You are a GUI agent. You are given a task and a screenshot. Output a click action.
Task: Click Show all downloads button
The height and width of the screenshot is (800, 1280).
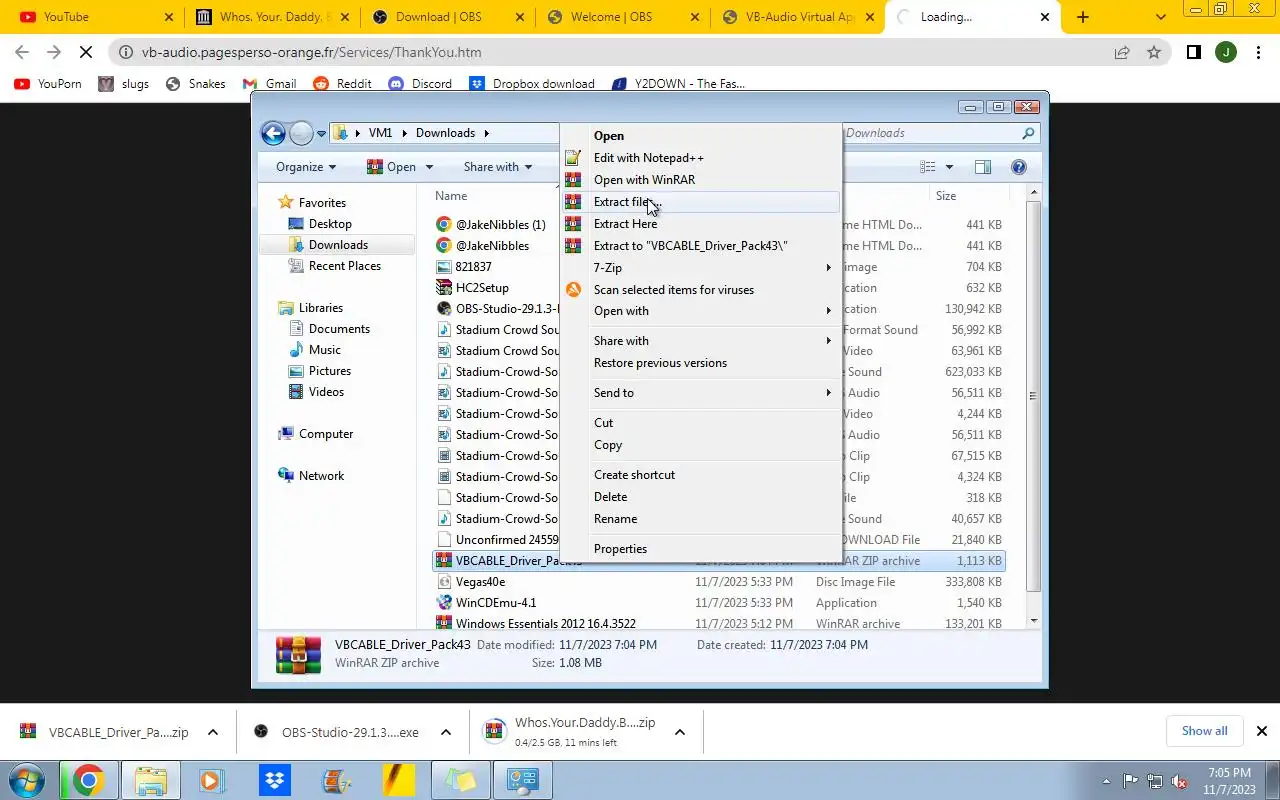(x=1204, y=731)
